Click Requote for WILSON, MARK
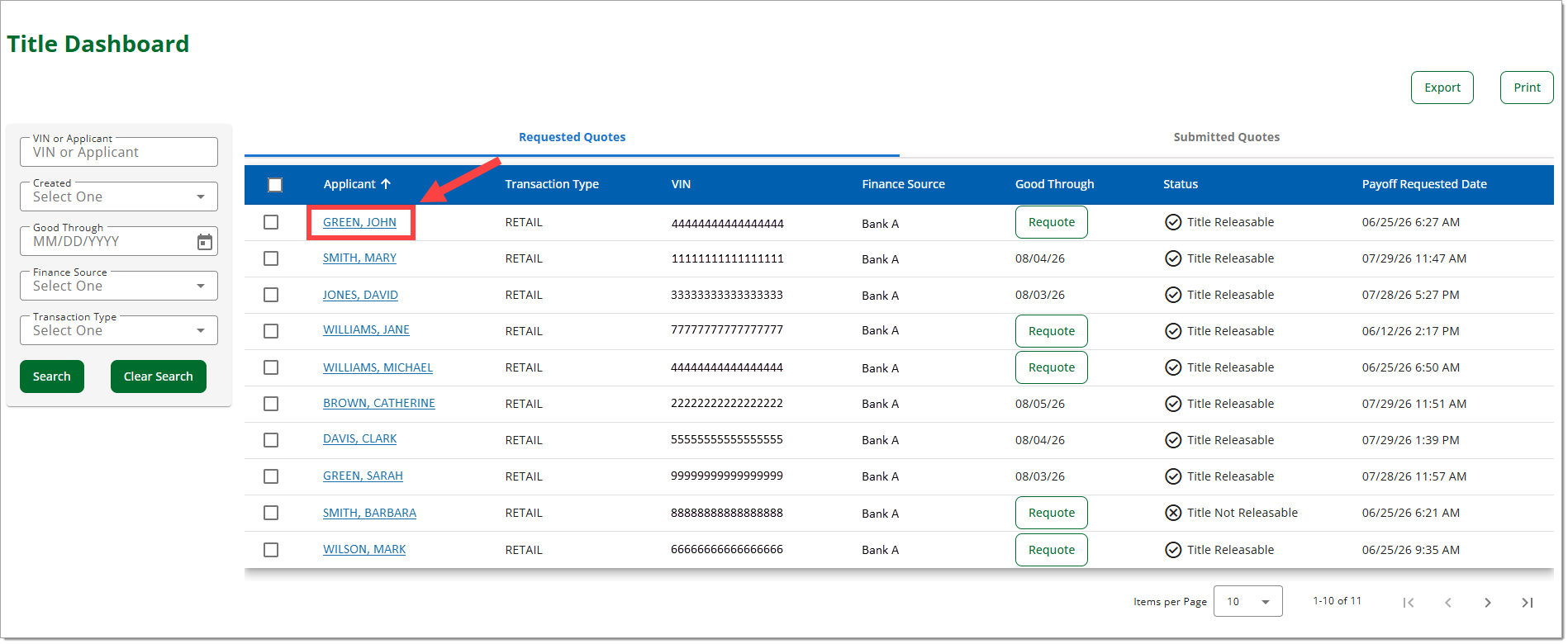Image resolution: width=1568 pixels, height=644 pixels. (1051, 550)
